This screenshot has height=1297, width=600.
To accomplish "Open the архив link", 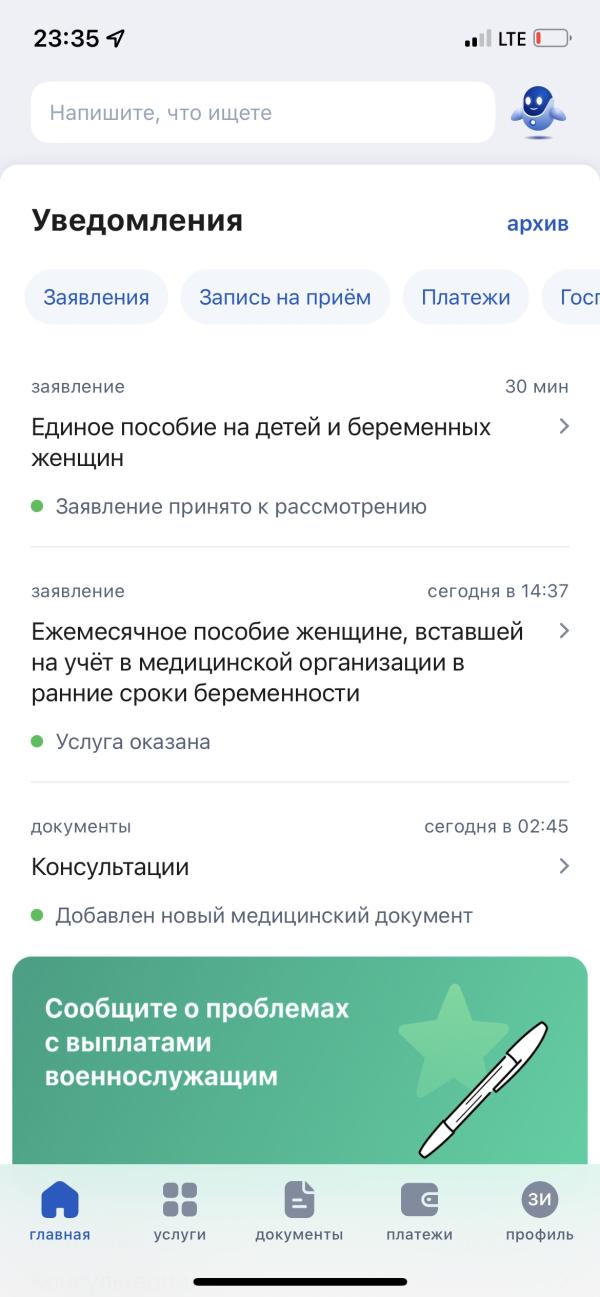I will [538, 223].
